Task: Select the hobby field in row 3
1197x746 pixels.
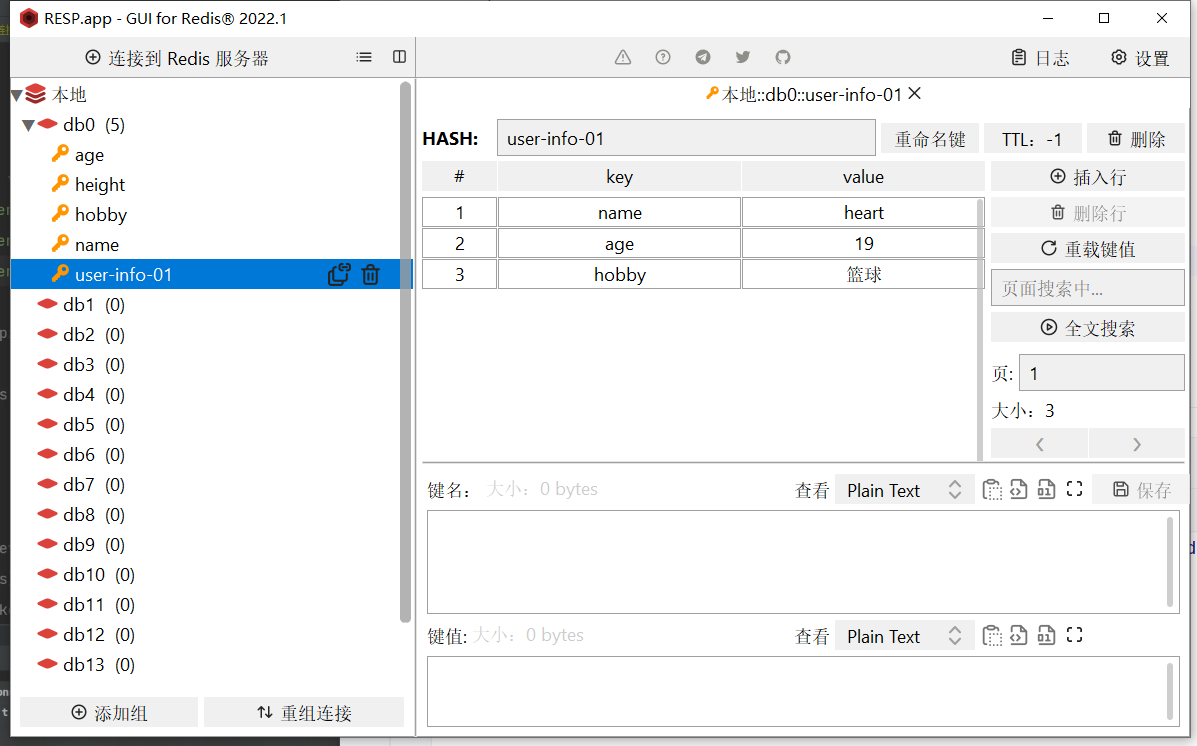Action: [x=619, y=275]
